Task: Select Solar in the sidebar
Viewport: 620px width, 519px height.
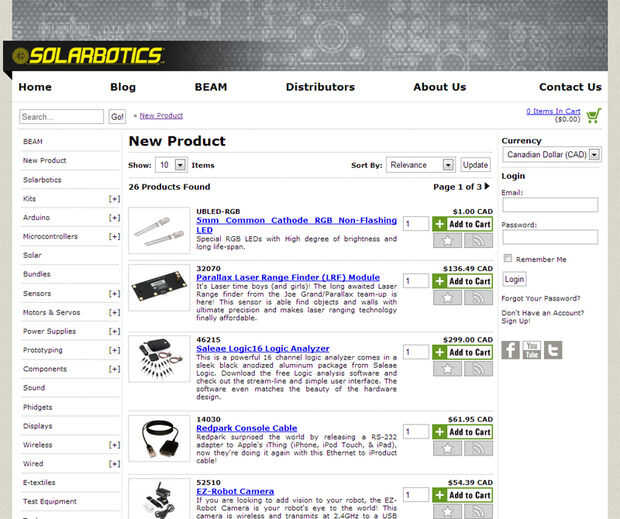Action: click(x=32, y=255)
